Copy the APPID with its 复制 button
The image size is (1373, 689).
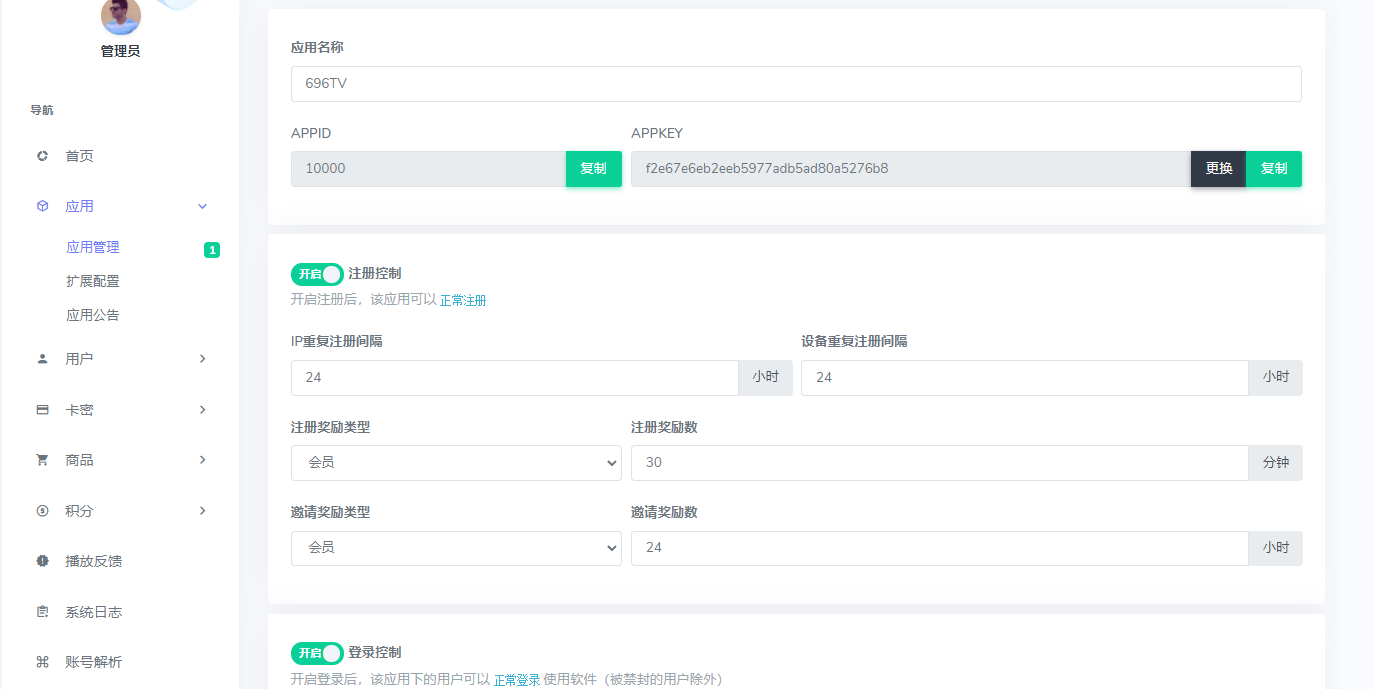(593, 169)
